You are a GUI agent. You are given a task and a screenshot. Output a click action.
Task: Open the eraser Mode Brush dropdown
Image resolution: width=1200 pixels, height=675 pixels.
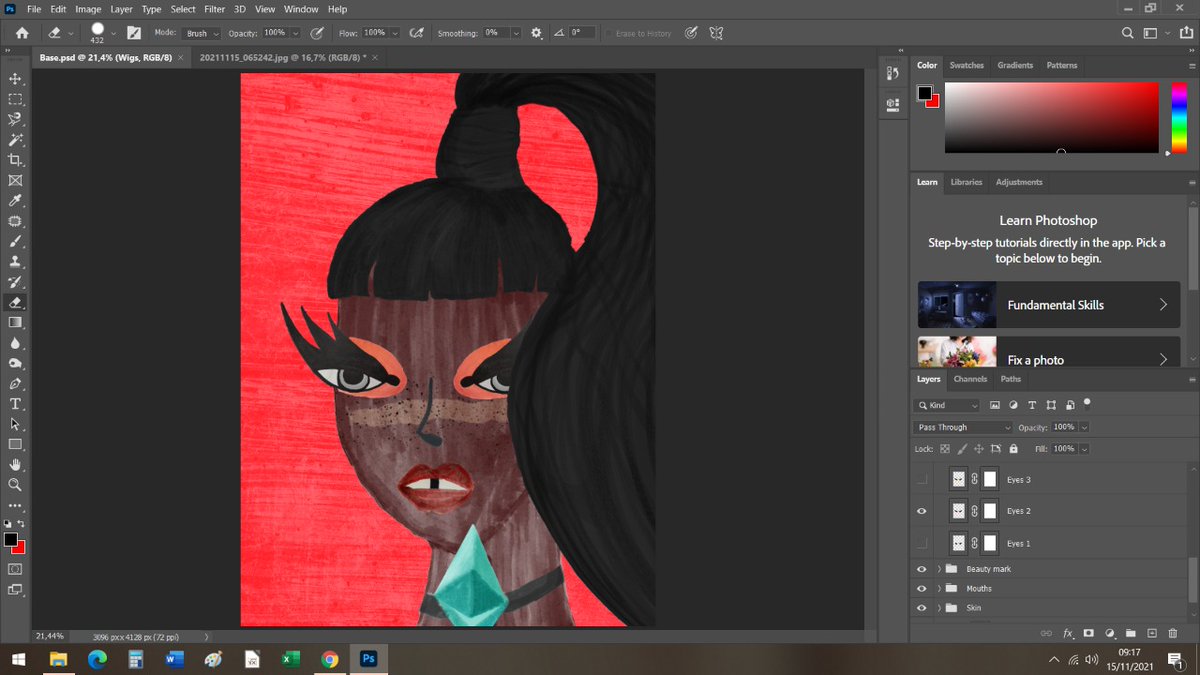click(x=202, y=33)
